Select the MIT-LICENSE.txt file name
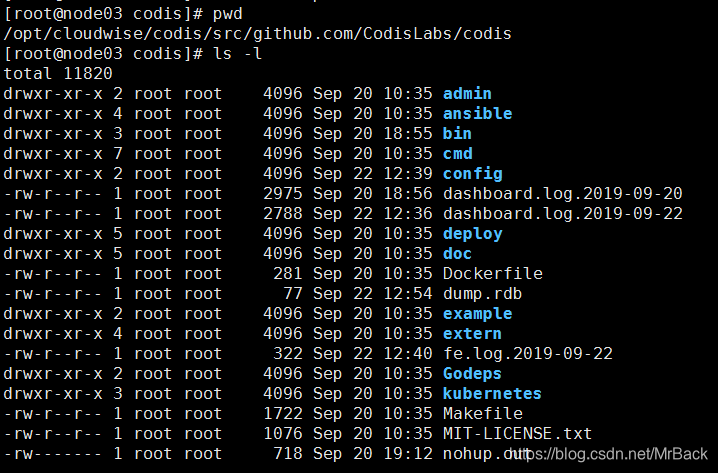718x473 pixels. [517, 434]
